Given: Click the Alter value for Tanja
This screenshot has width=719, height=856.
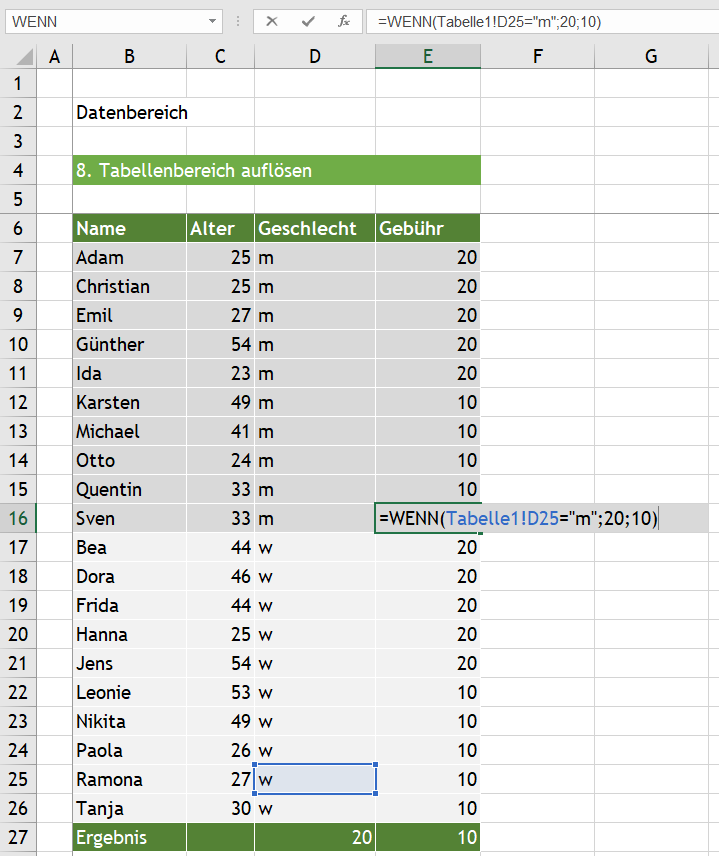Looking at the screenshot, I should [220, 808].
